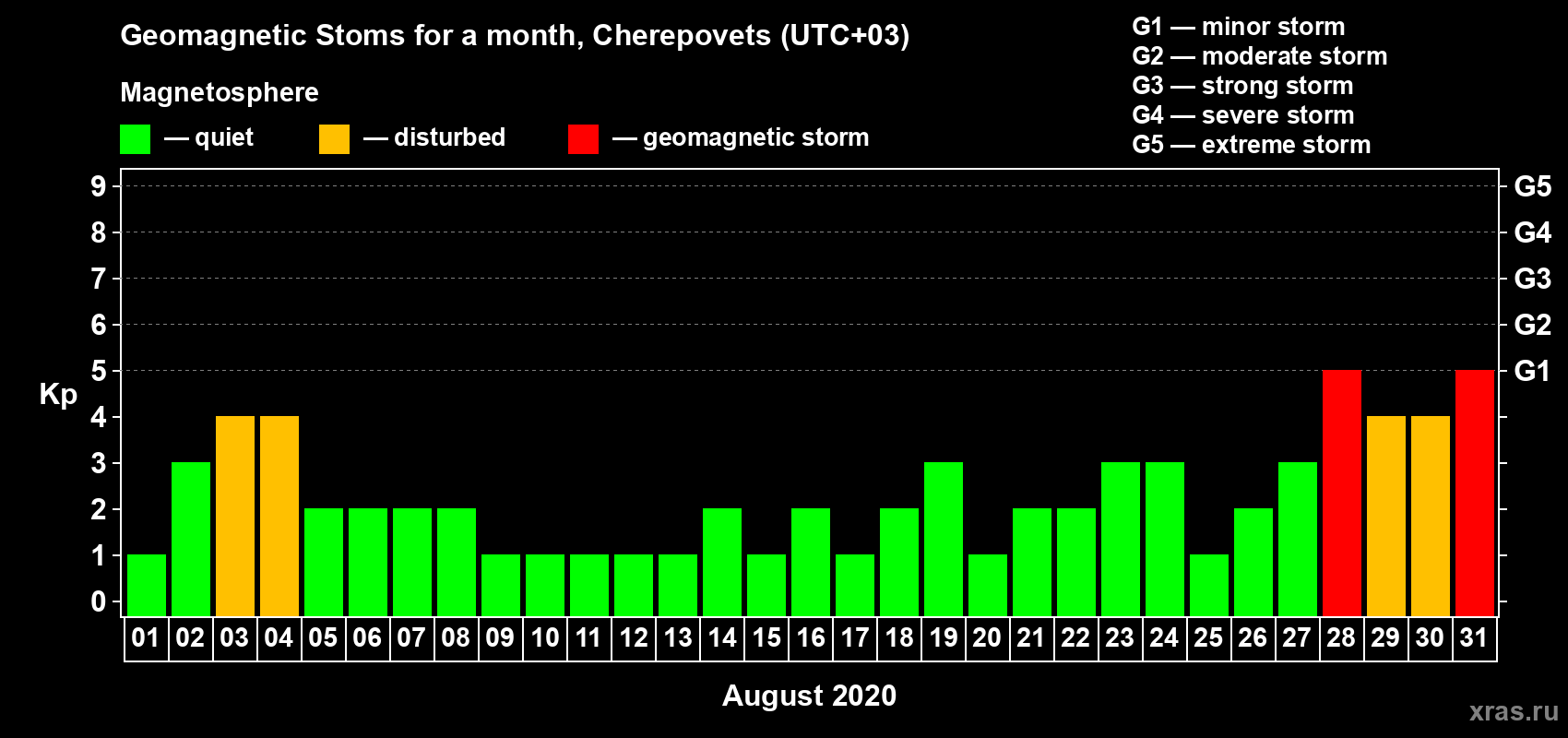1568x738 pixels.
Task: Click the G3 right axis label
Action: pos(1533,279)
